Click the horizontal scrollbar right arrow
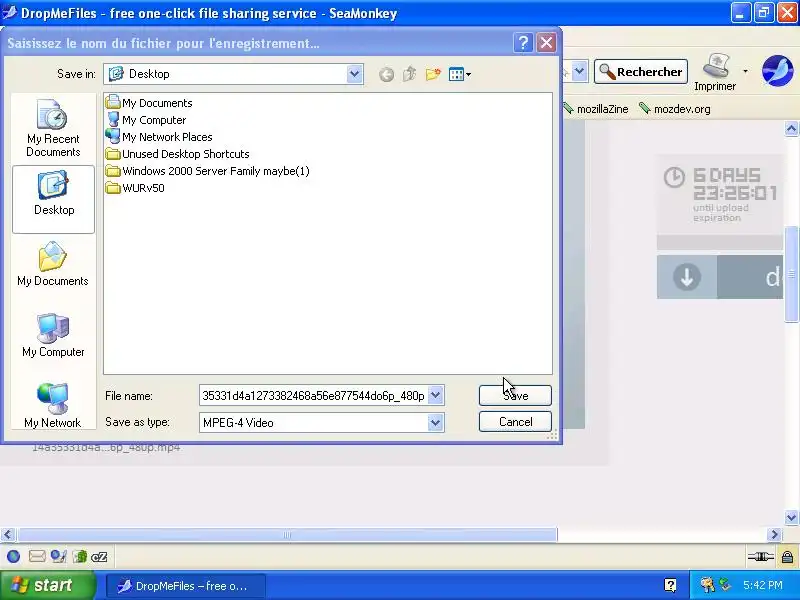Screen dimensions: 800x600 click(774, 535)
